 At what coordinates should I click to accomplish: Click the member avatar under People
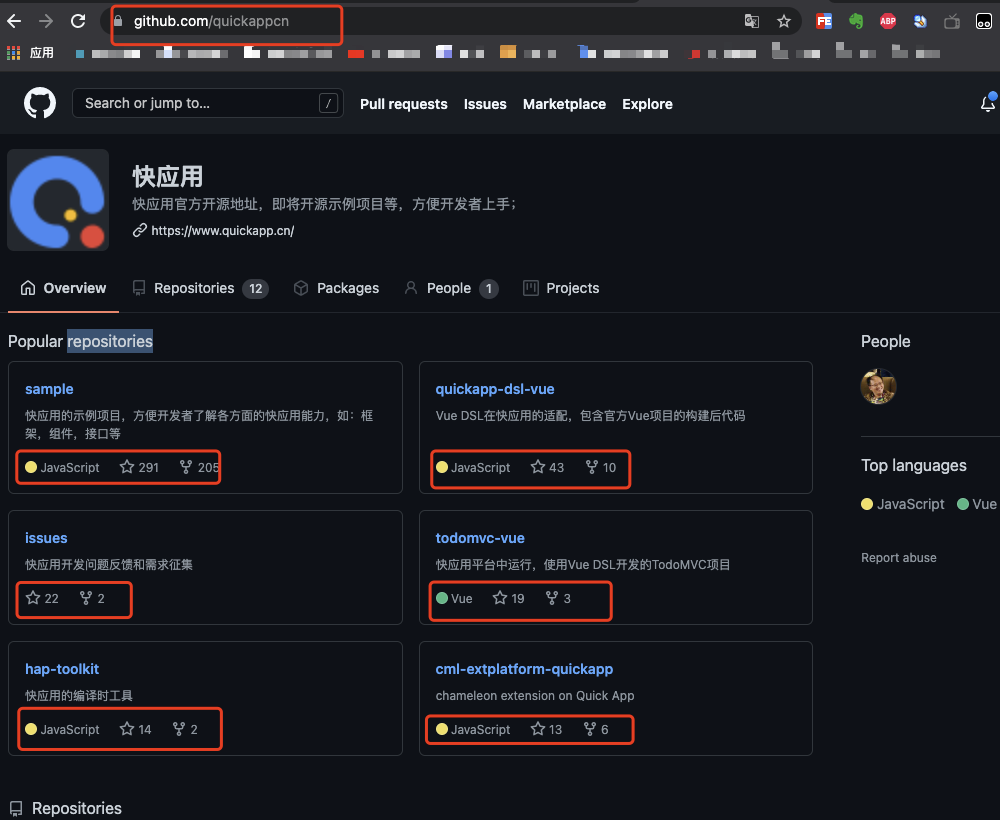pos(878,386)
